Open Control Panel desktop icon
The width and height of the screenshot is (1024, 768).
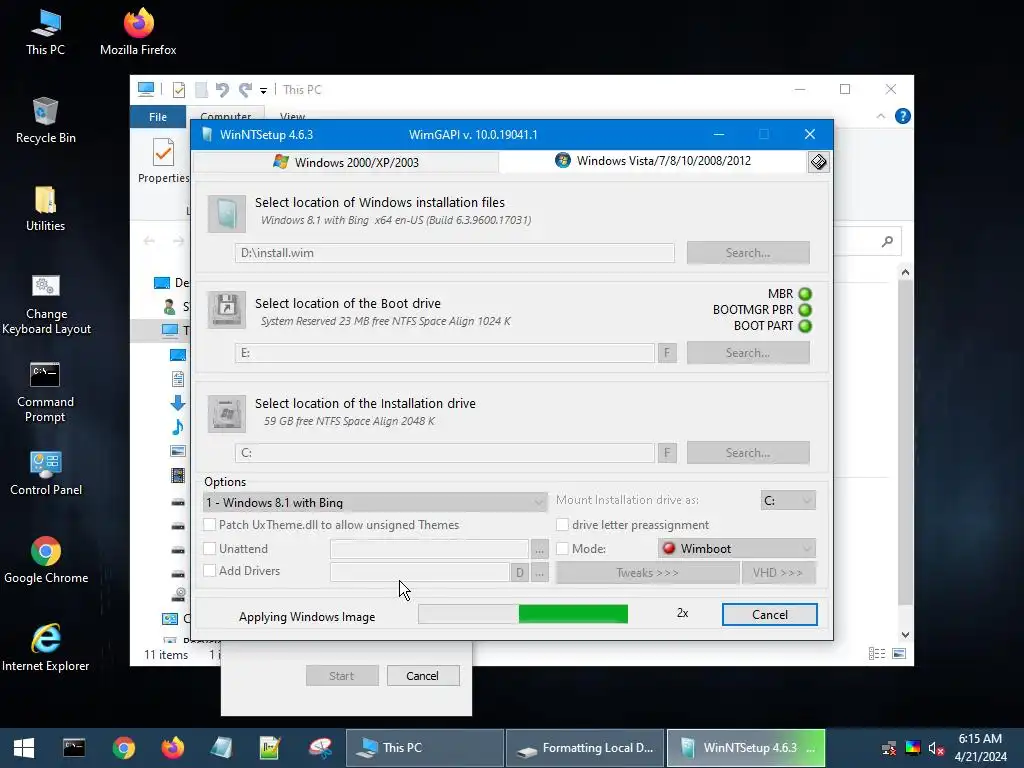[x=46, y=473]
